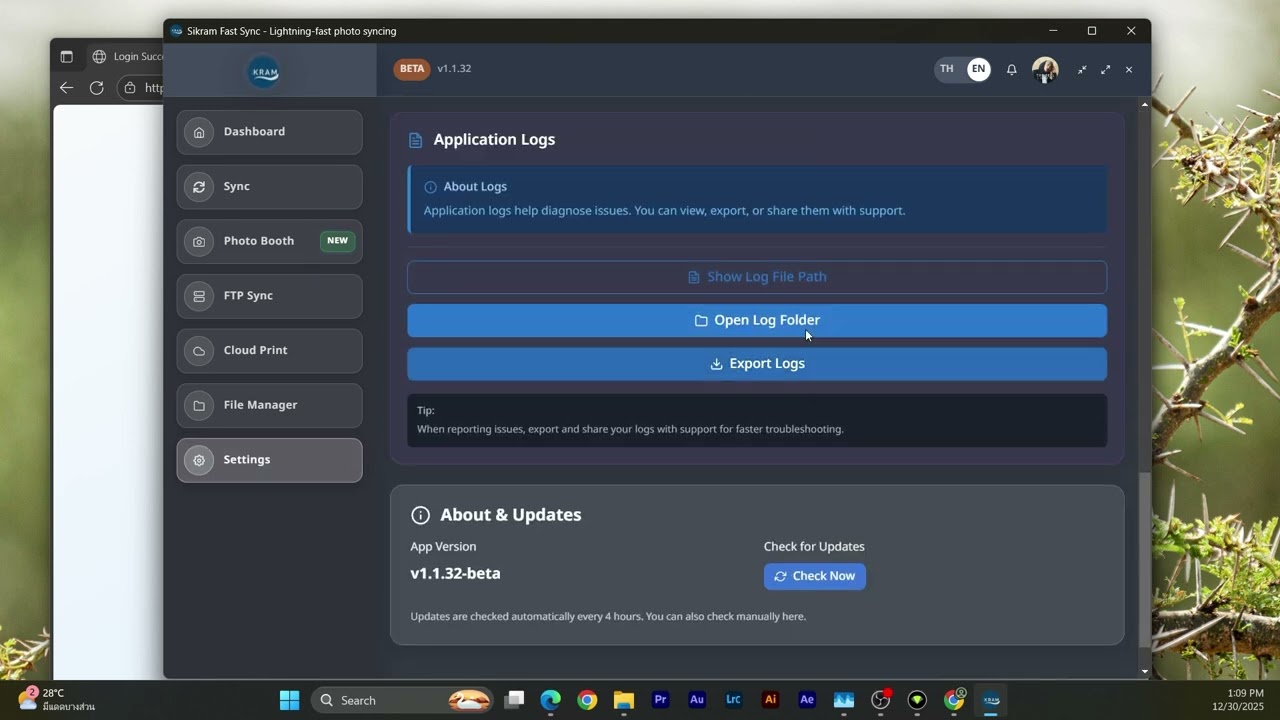Screen dimensions: 1280x720
Task: Close the app with header X icon
Action: click(1129, 69)
